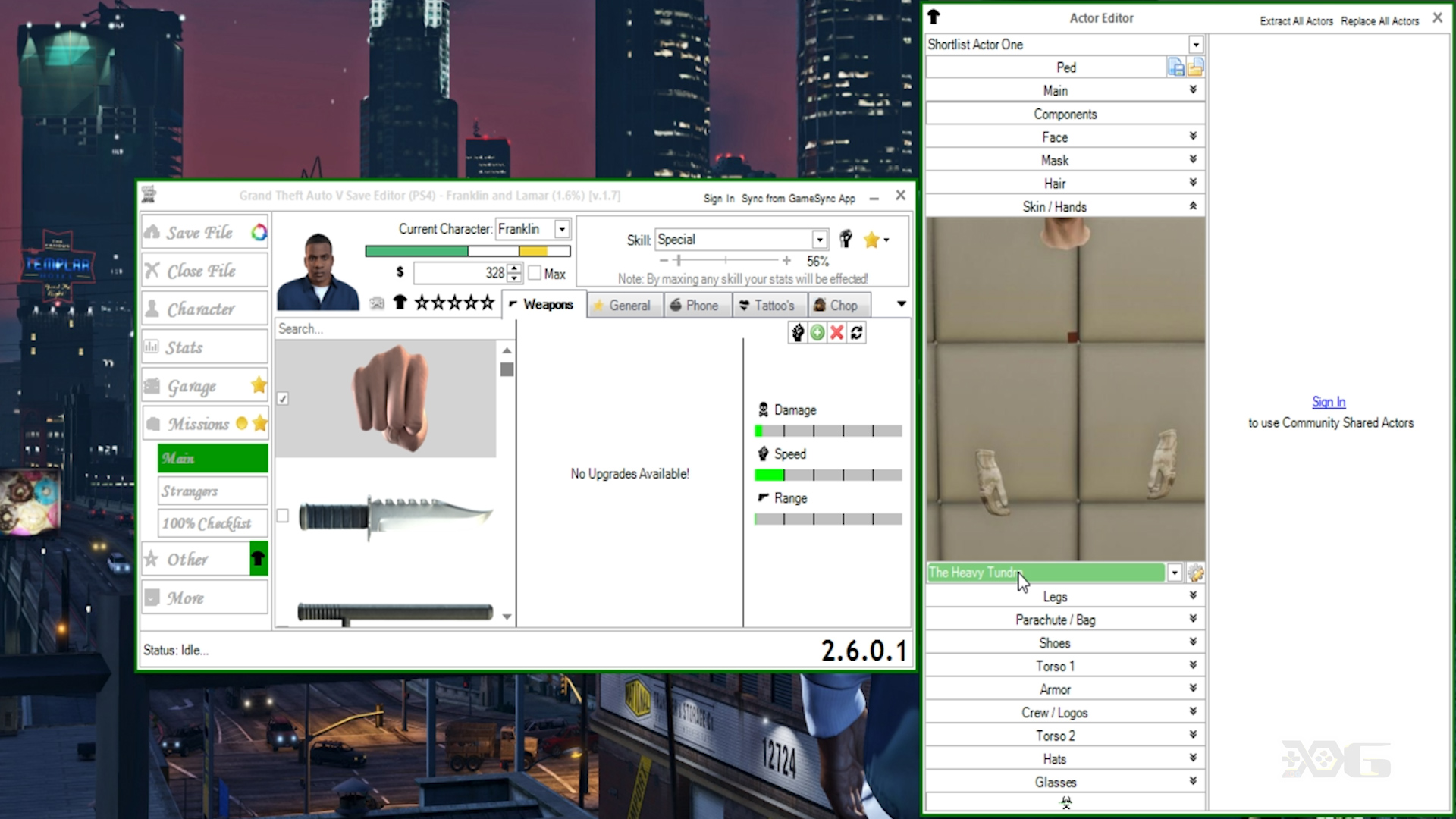The width and height of the screenshot is (1456, 819).
Task: Open the Shortlist Actor One dropdown
Action: [x=1196, y=45]
